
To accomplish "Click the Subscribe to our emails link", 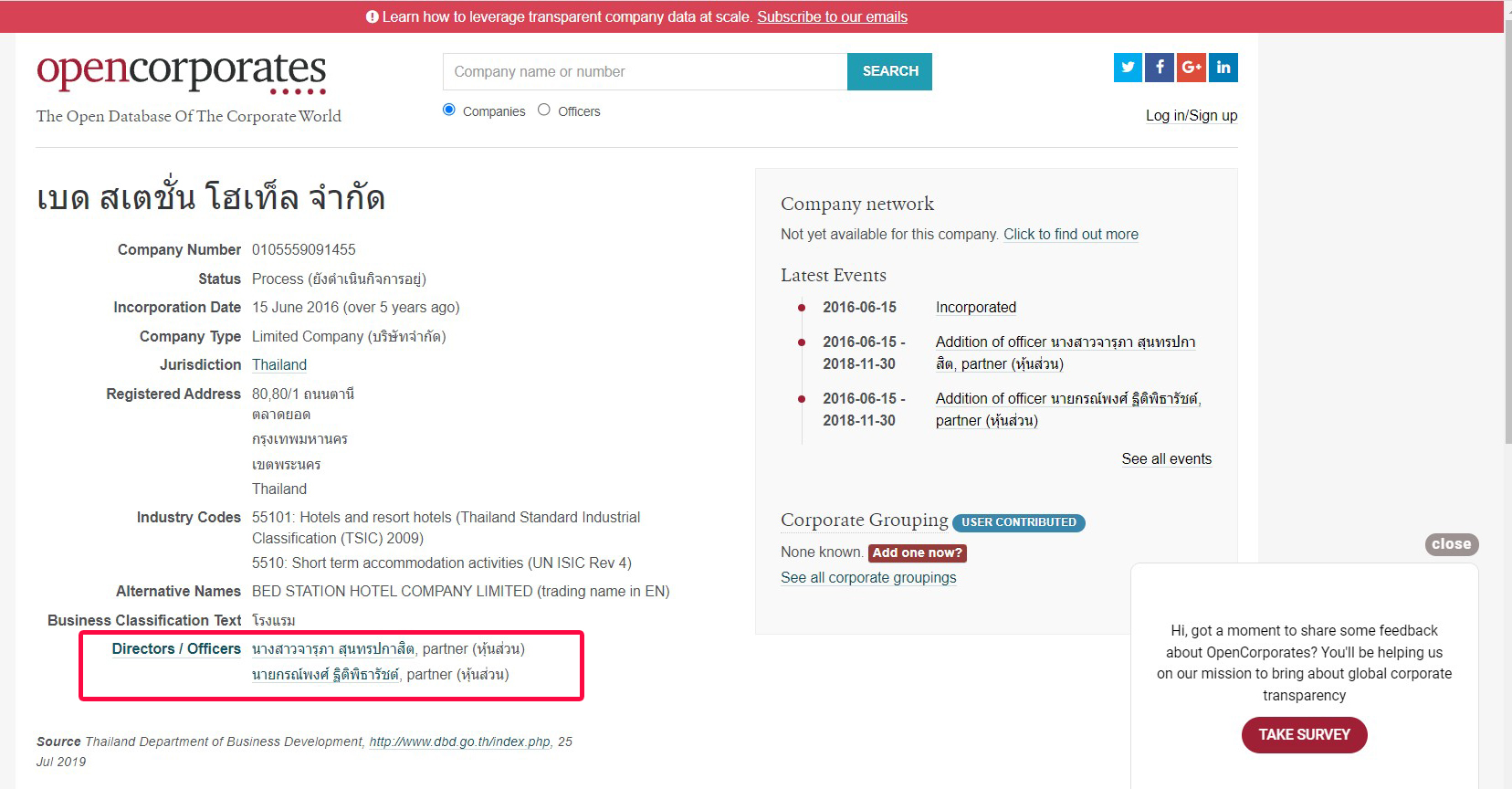I will [832, 16].
